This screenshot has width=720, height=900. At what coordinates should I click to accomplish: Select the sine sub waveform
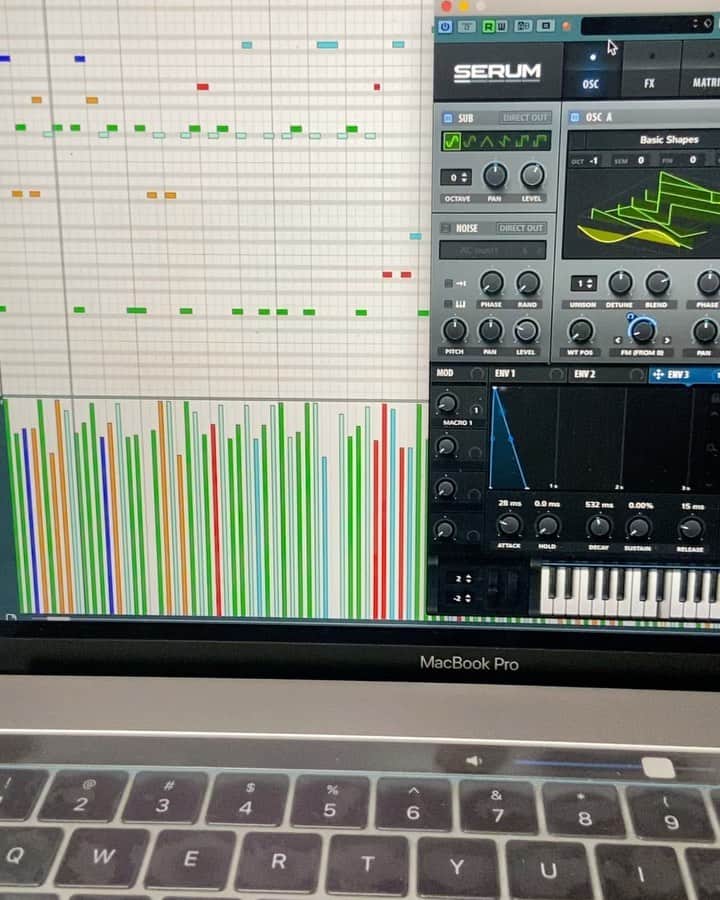[452, 141]
